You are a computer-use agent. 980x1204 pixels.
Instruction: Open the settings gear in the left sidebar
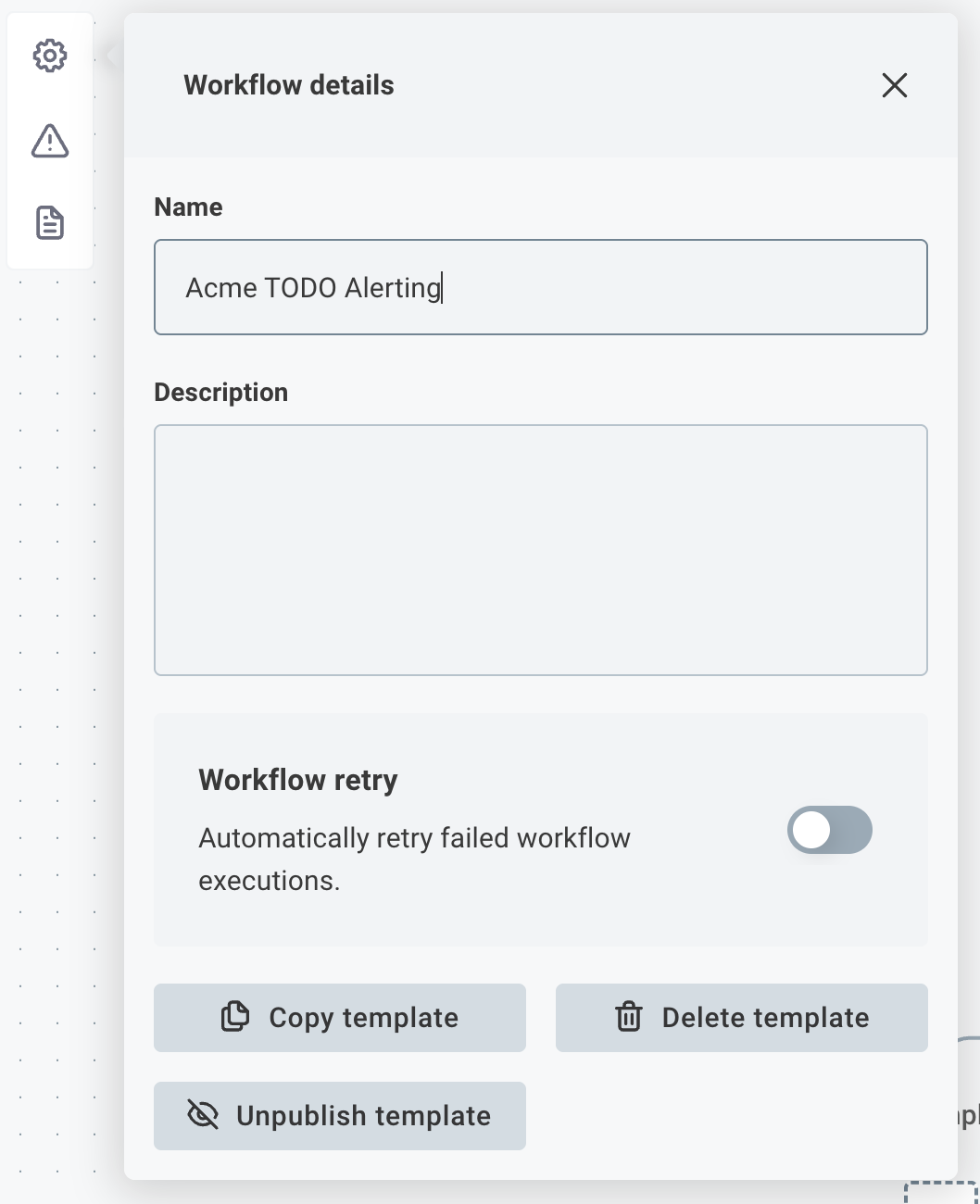pos(50,55)
